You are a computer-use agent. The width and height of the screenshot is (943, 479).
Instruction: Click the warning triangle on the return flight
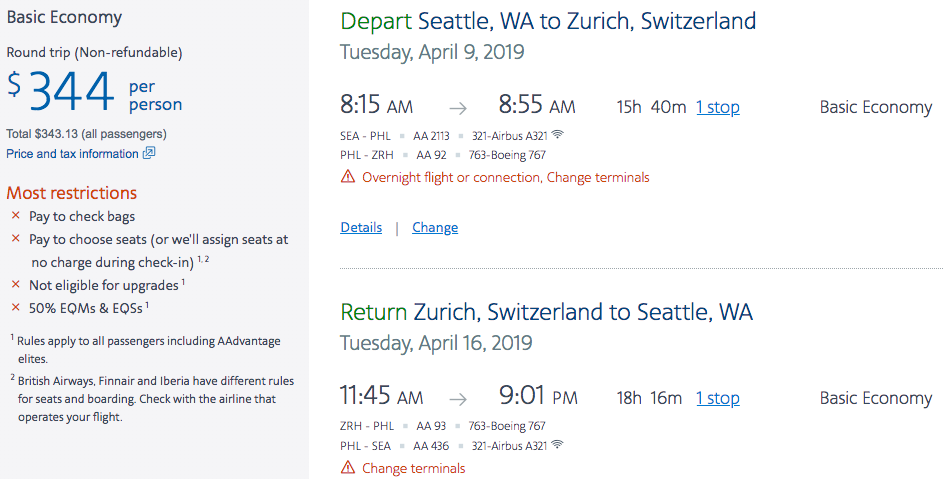(x=348, y=468)
